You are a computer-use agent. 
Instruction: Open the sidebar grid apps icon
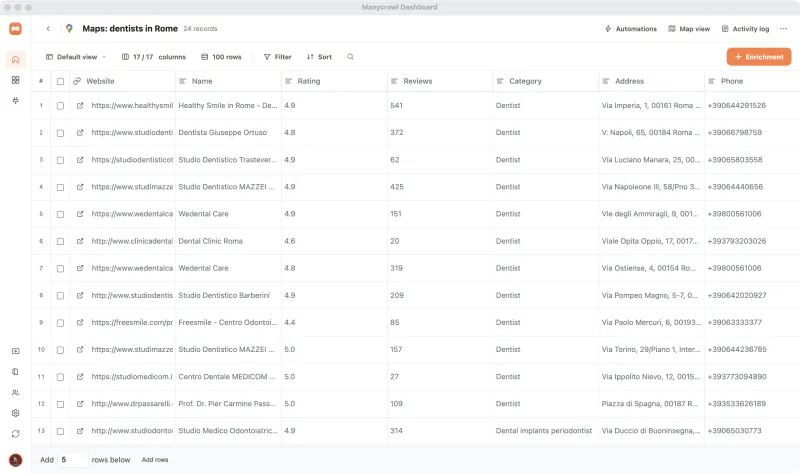pos(16,80)
